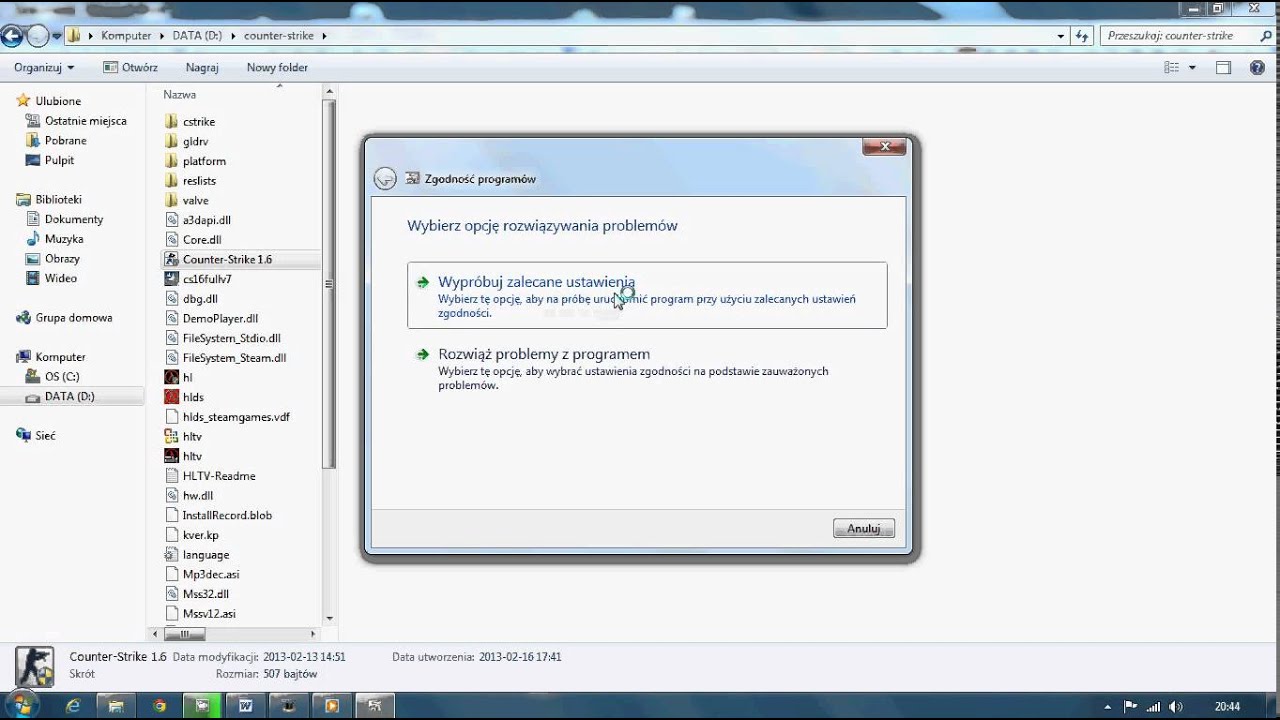Click the volume icon in system tray

1175,706
